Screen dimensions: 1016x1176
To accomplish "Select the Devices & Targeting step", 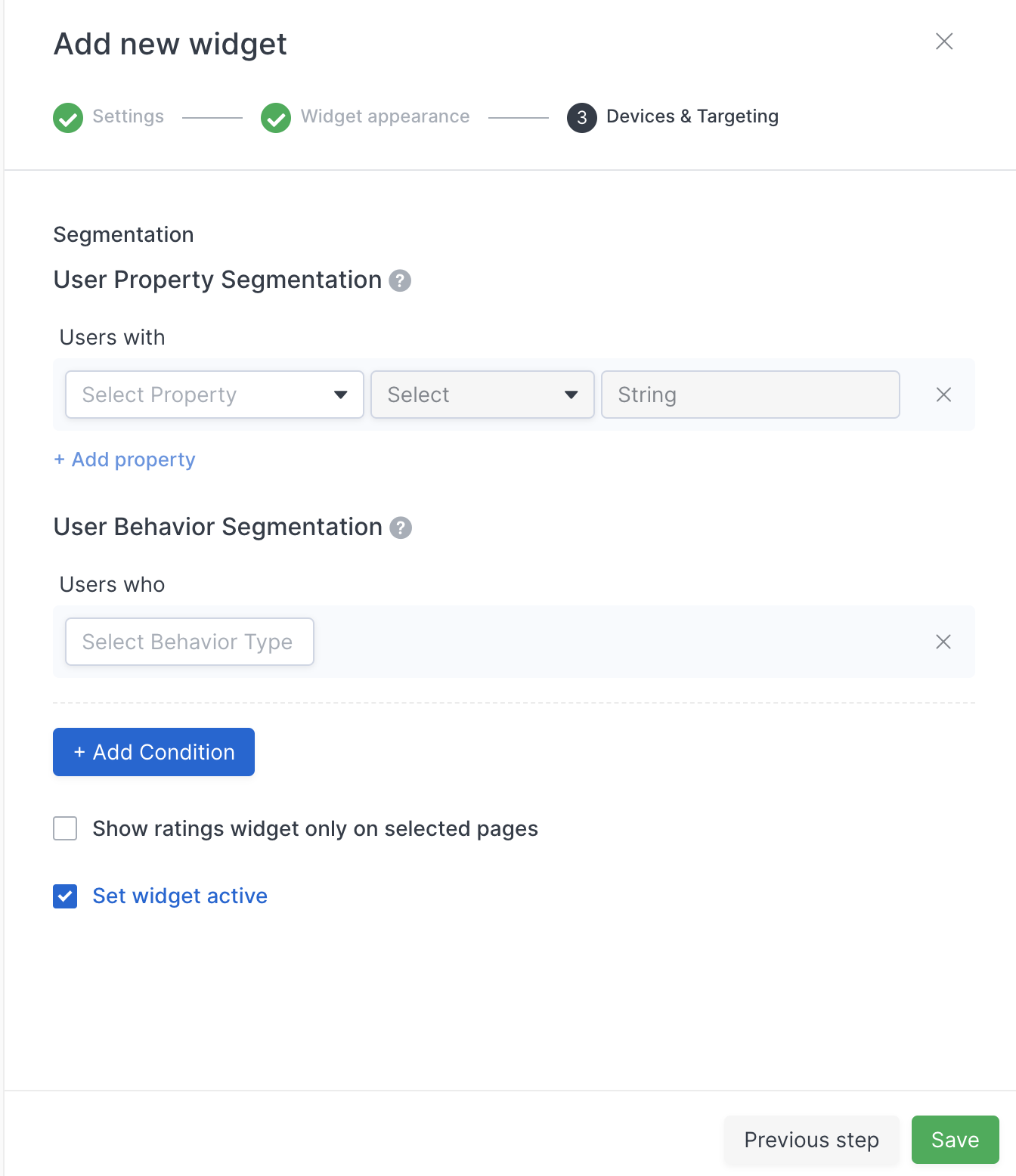I will tap(692, 116).
